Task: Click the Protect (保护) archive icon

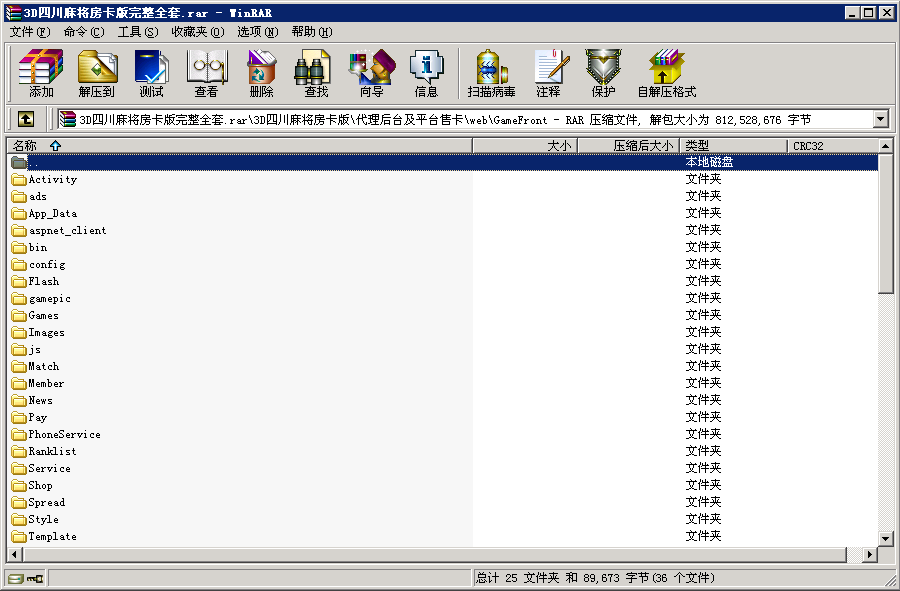Action: pyautogui.click(x=603, y=73)
